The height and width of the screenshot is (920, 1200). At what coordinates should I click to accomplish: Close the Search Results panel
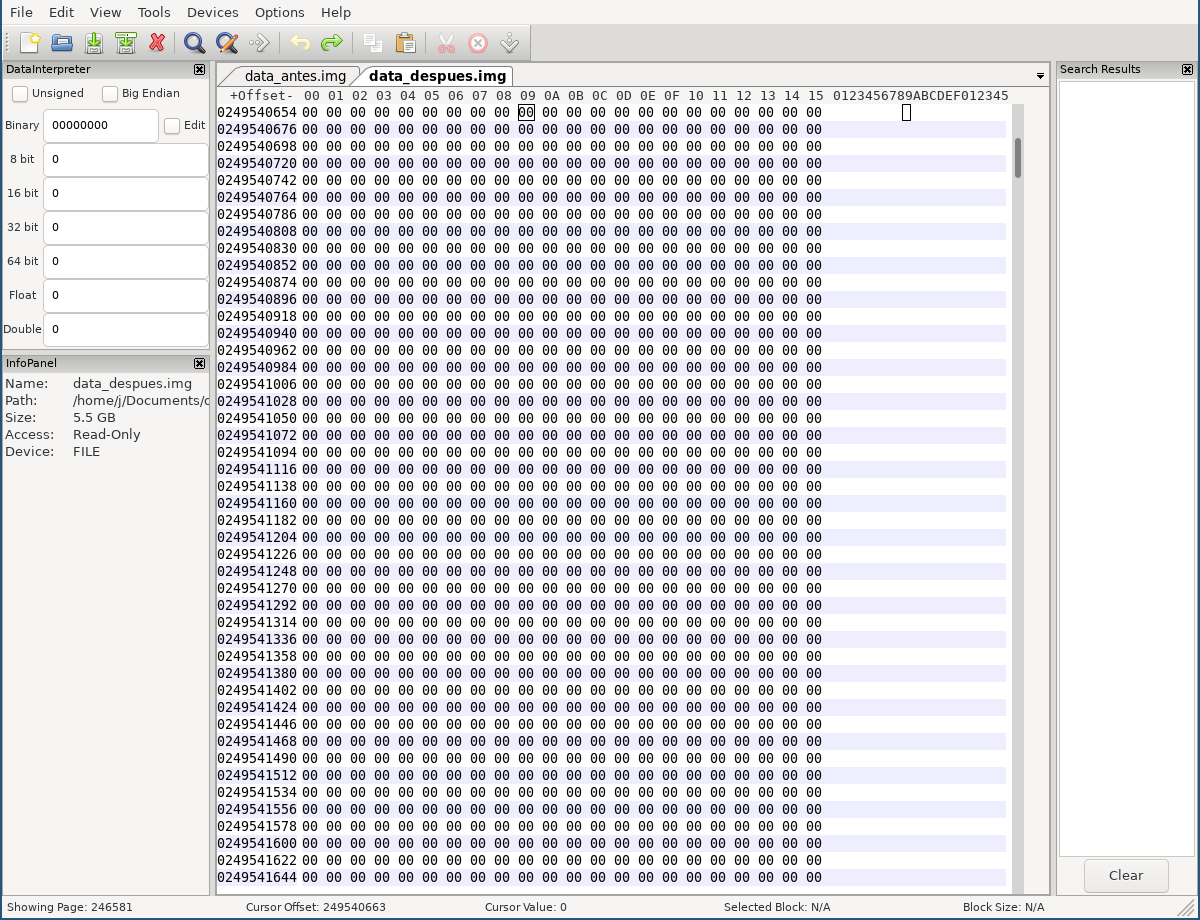(x=1187, y=69)
